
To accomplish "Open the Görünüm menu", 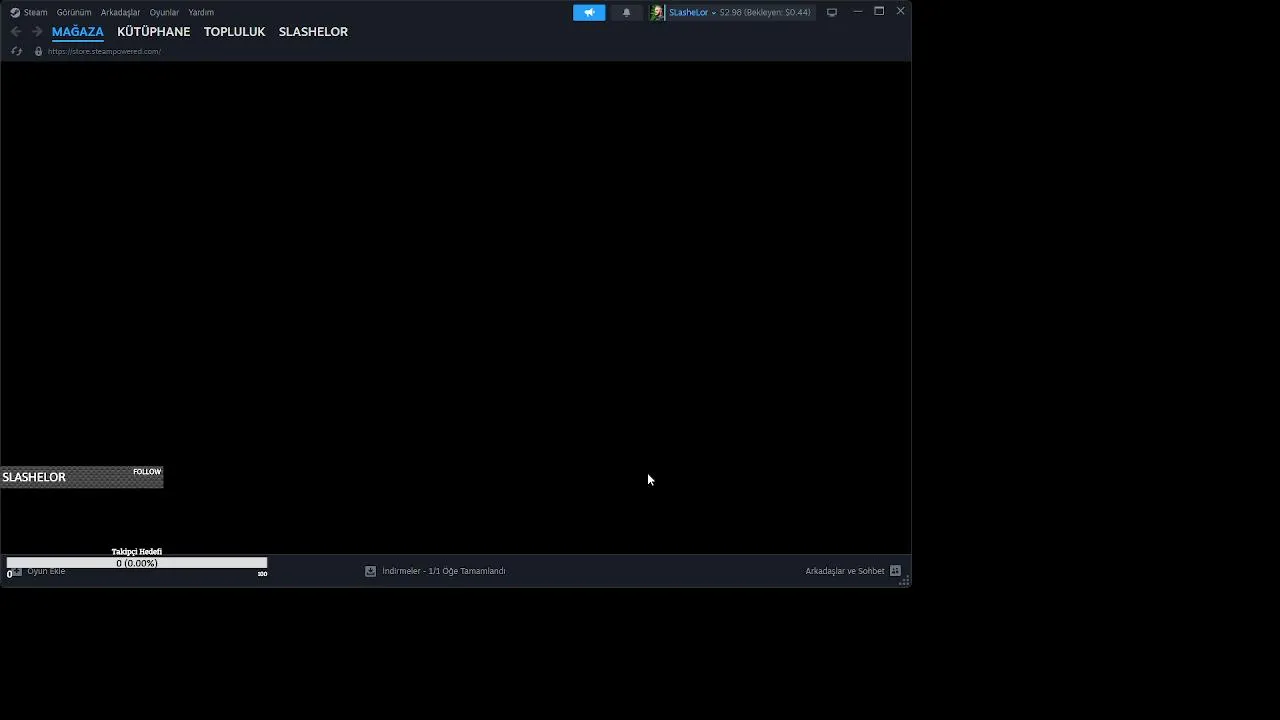I will pos(74,12).
